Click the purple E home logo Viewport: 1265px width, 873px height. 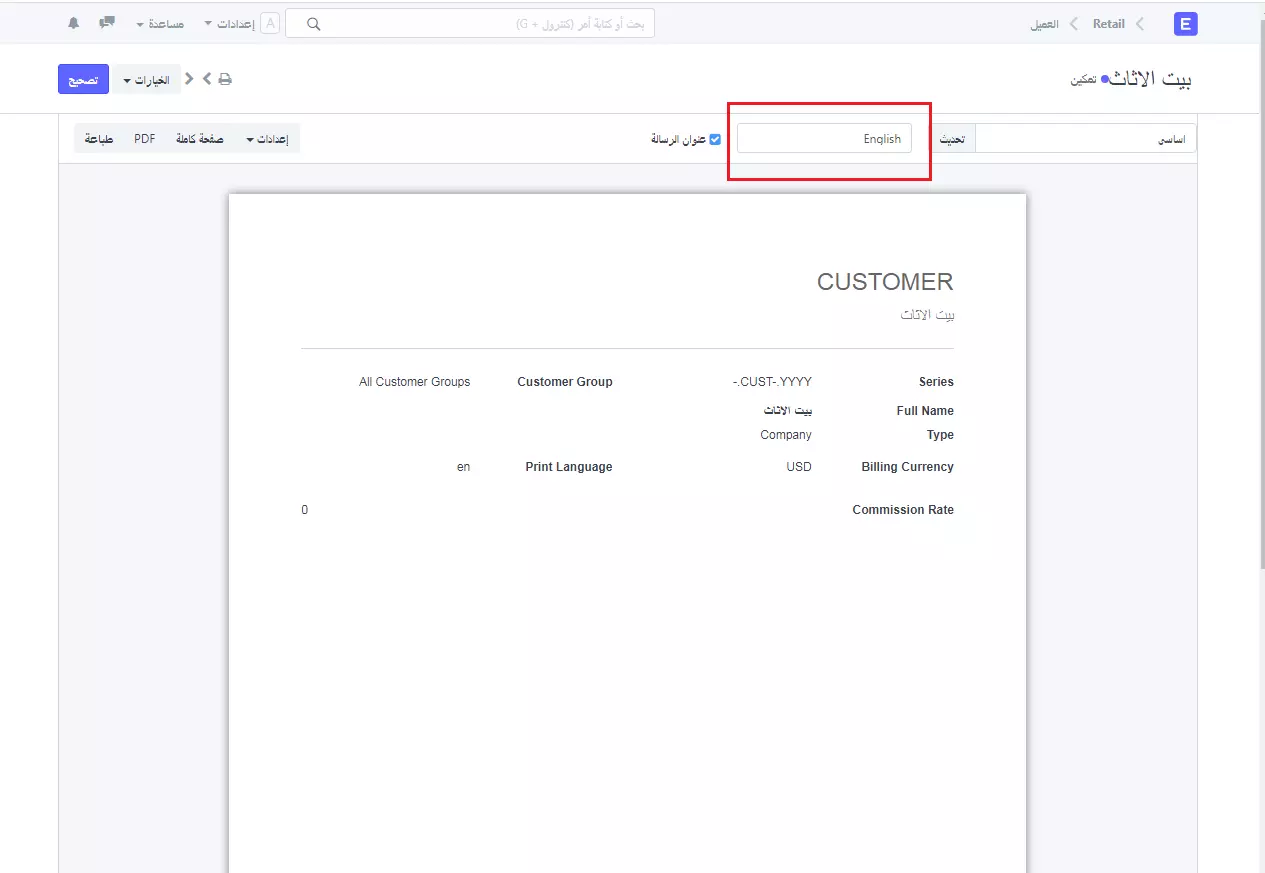coord(1186,24)
